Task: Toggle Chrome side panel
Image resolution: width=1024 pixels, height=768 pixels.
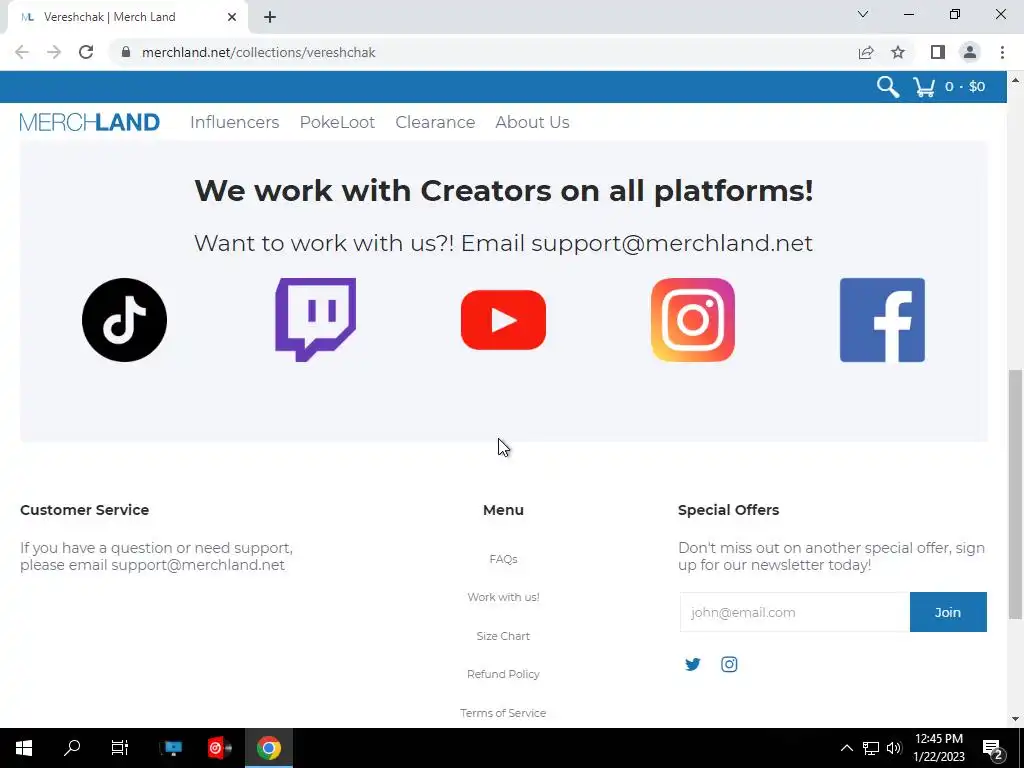Action: point(938,52)
